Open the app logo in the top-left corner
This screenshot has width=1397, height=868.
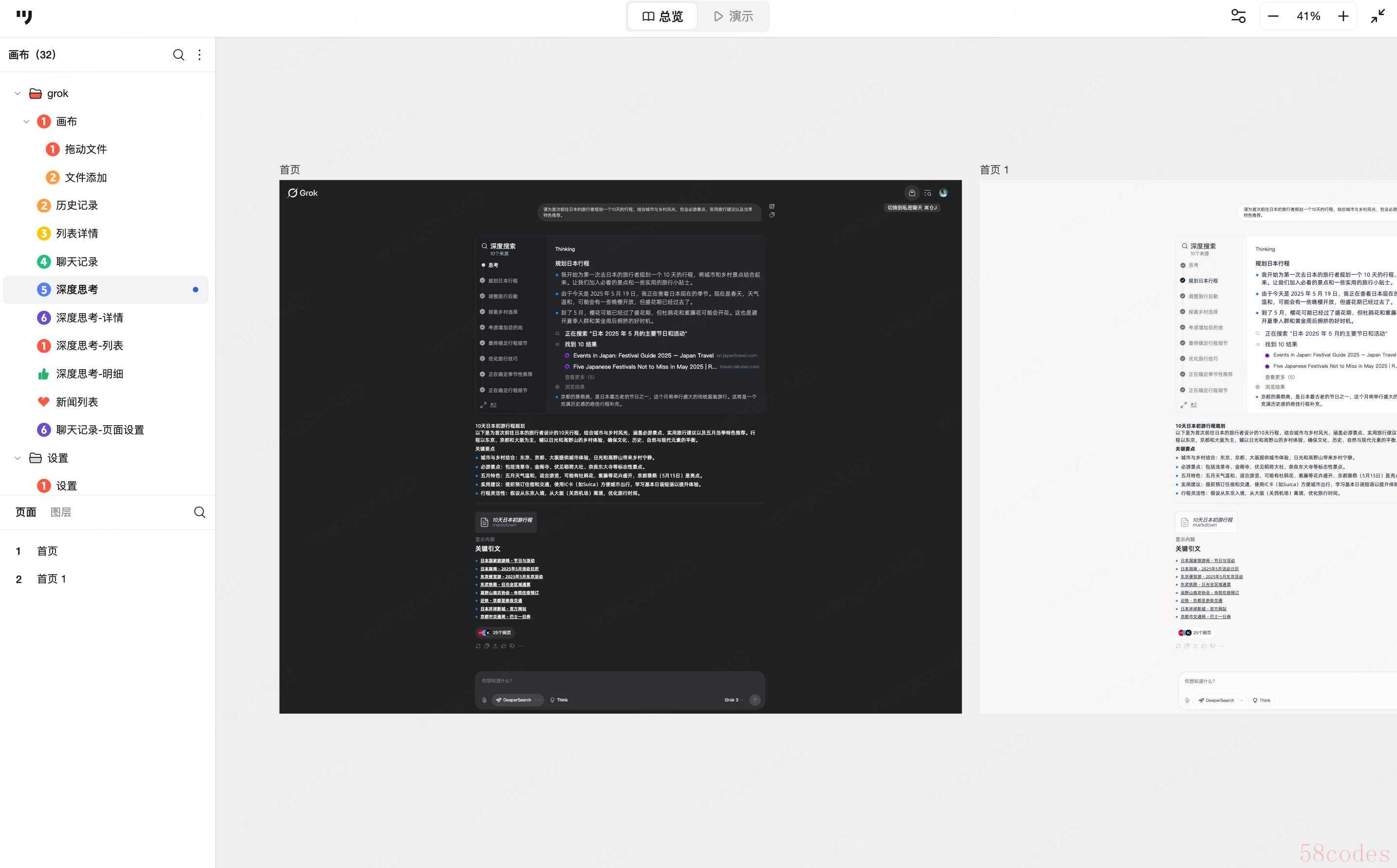(x=24, y=17)
